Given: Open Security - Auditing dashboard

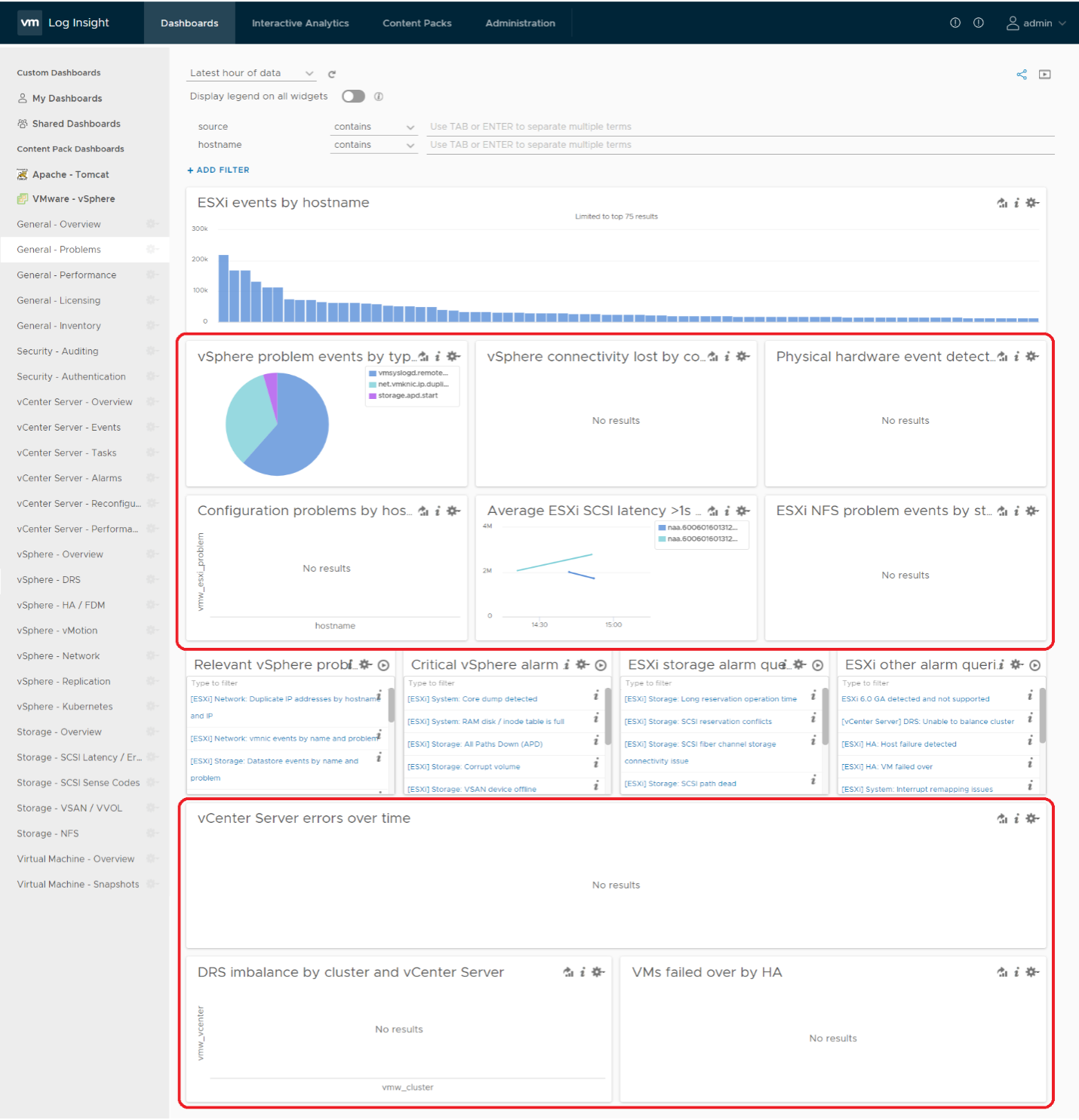Looking at the screenshot, I should (x=57, y=351).
